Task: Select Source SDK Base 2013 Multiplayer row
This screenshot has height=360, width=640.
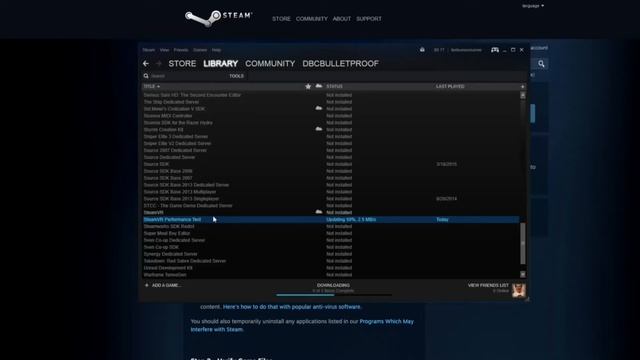Action: 331,192
